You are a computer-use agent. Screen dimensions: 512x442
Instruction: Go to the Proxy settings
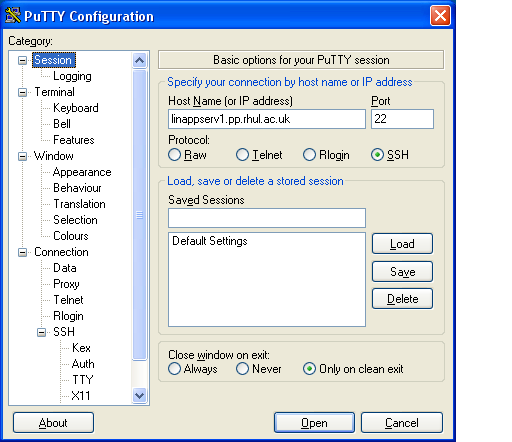pyautogui.click(x=66, y=284)
